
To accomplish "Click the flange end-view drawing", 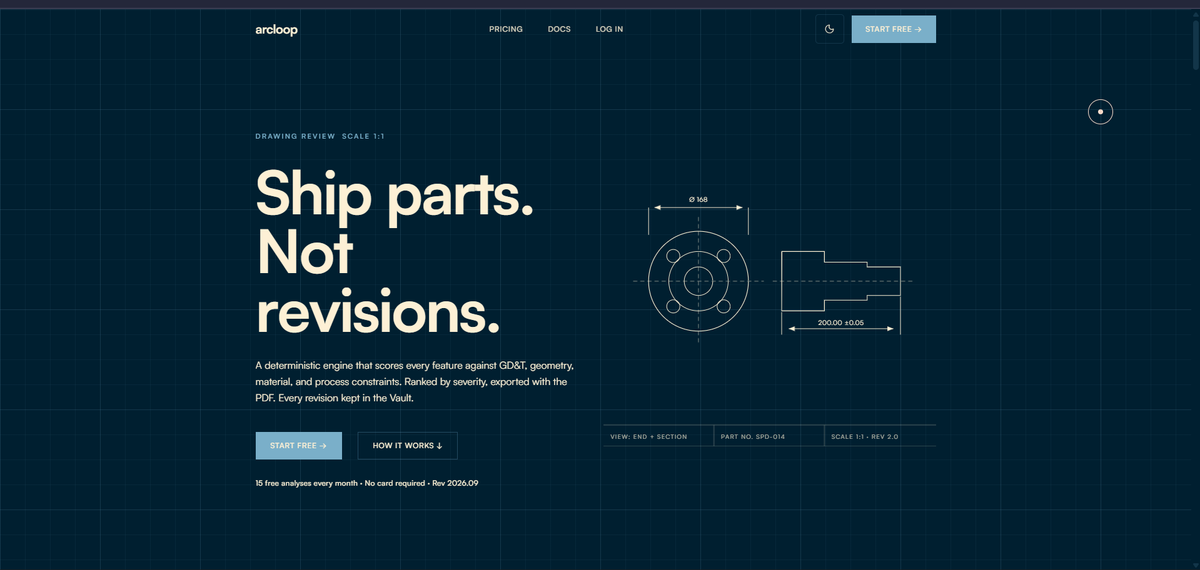I will tap(698, 280).
